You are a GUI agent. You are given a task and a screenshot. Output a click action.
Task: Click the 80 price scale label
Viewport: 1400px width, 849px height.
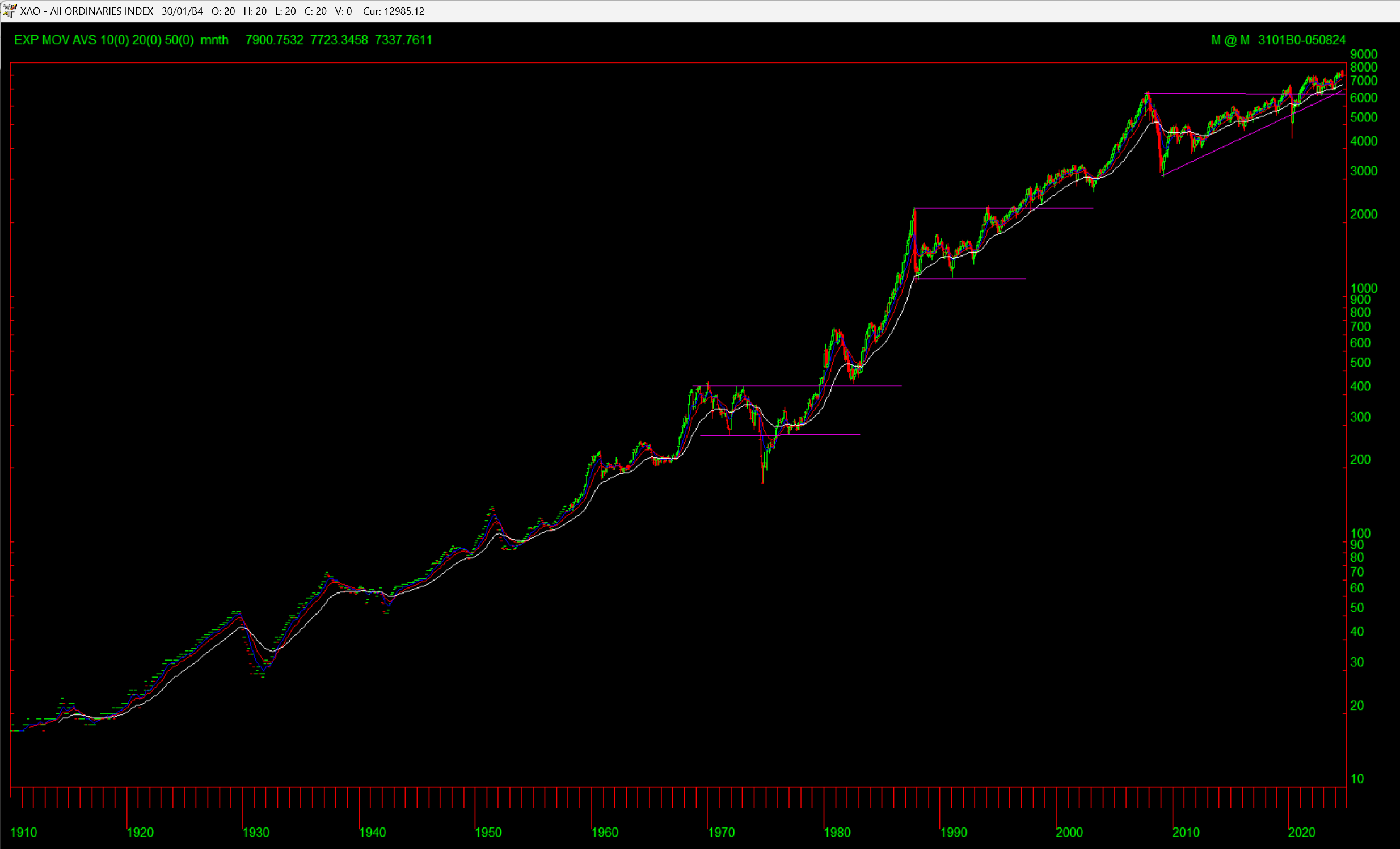tap(1357, 557)
